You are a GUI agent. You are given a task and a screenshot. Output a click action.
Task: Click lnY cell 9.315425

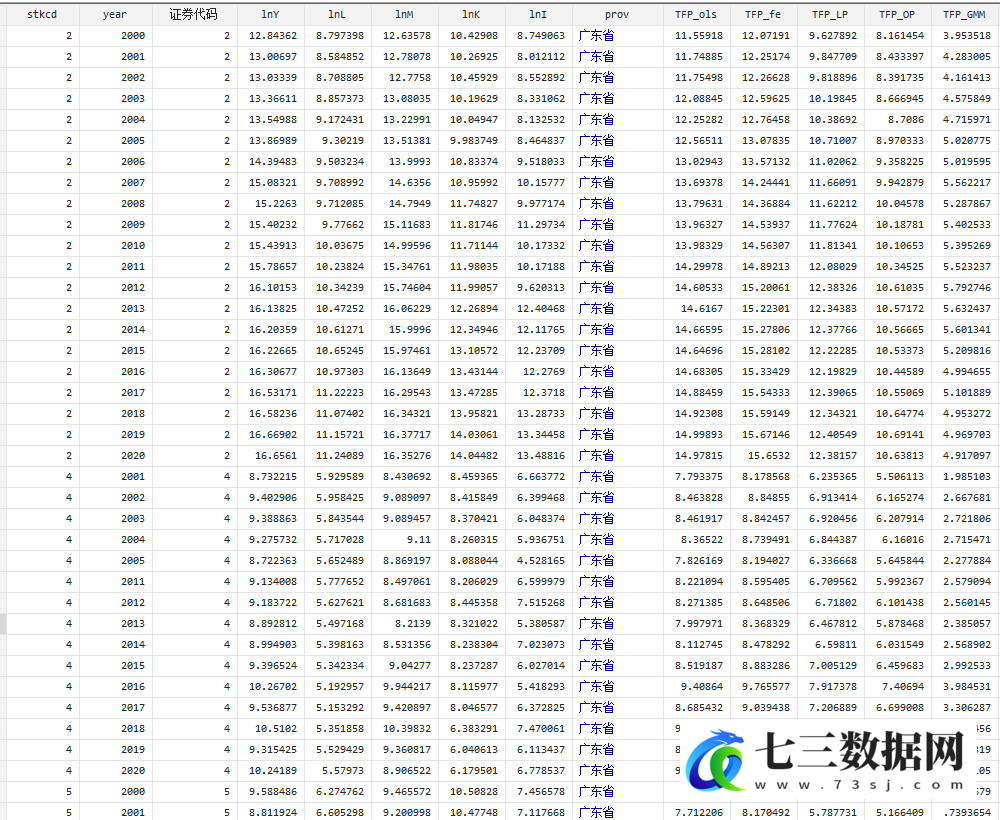pos(270,750)
